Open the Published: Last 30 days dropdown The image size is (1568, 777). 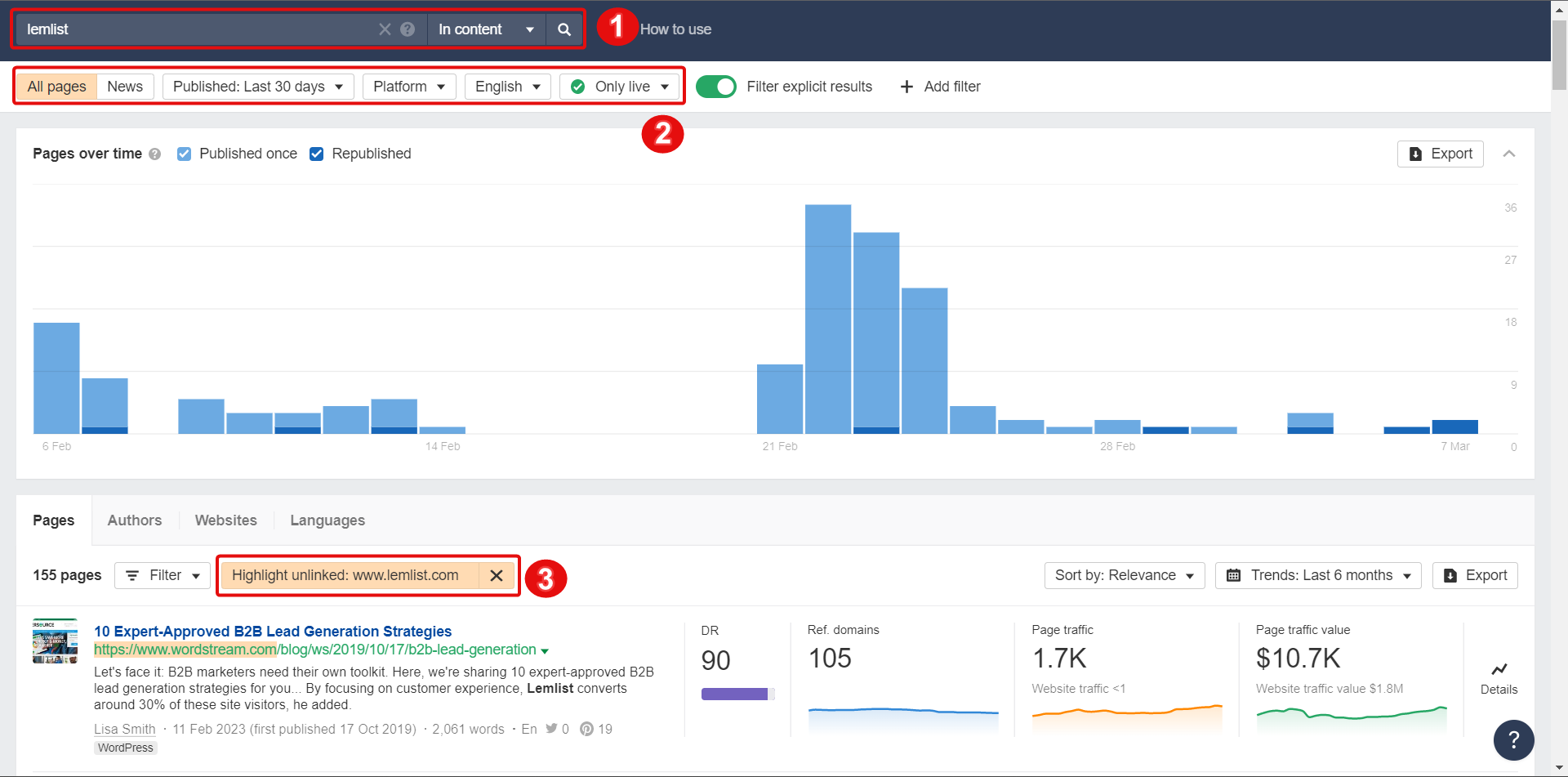258,87
